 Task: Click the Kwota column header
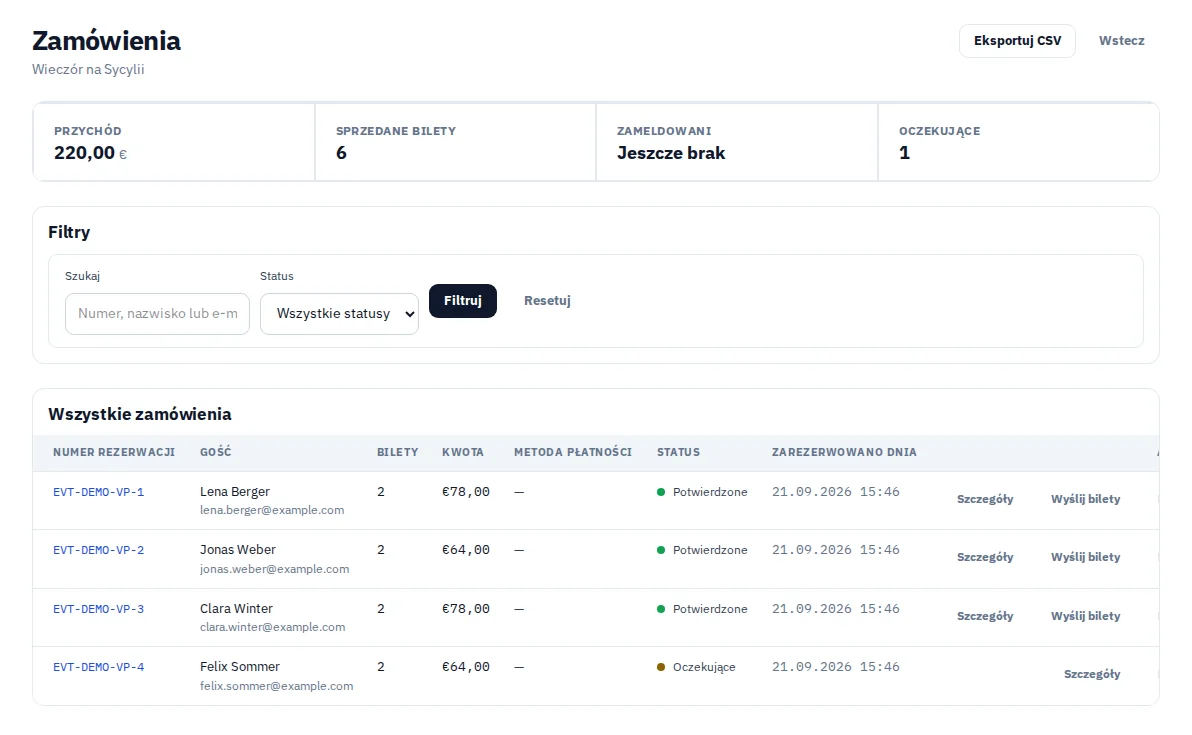coord(463,452)
